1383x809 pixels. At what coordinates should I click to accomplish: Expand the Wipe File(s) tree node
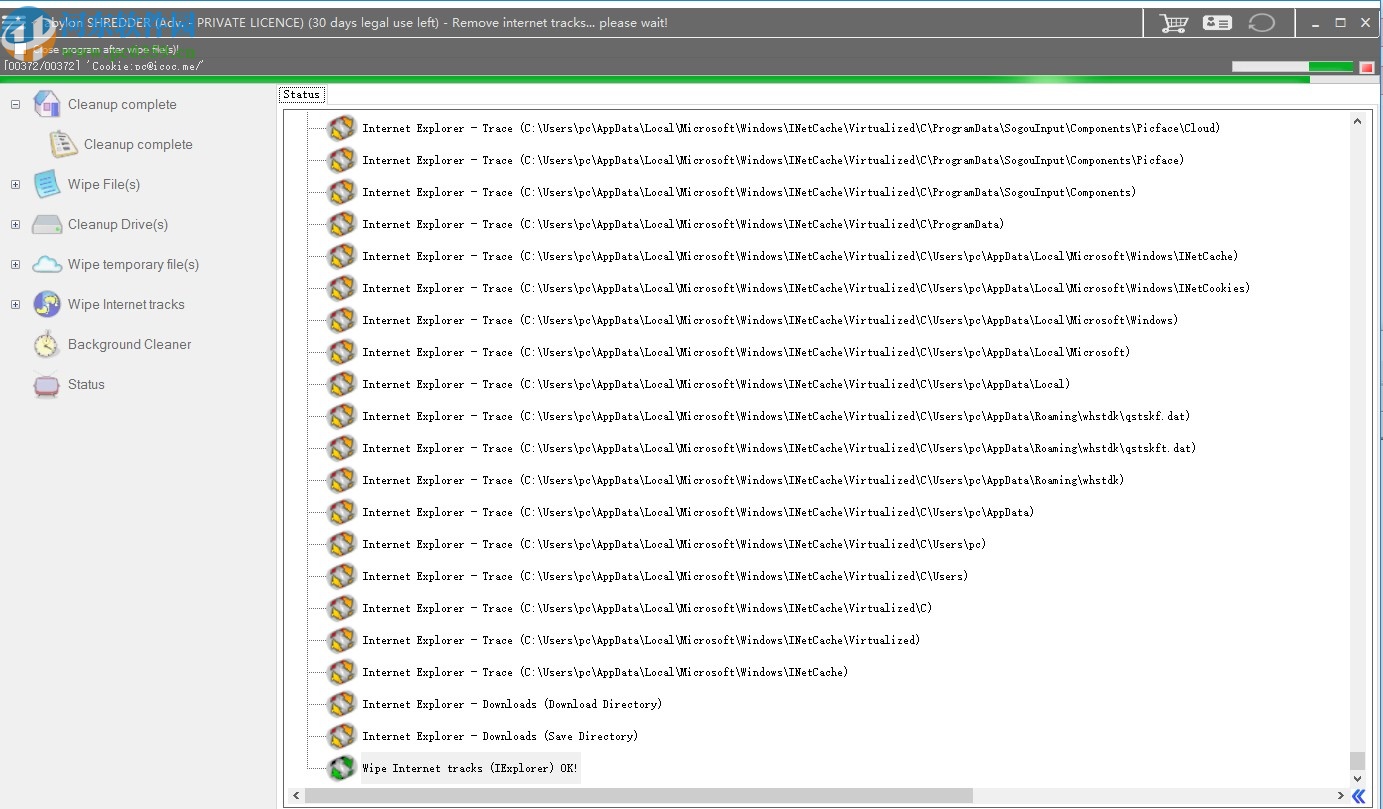pyautogui.click(x=15, y=184)
